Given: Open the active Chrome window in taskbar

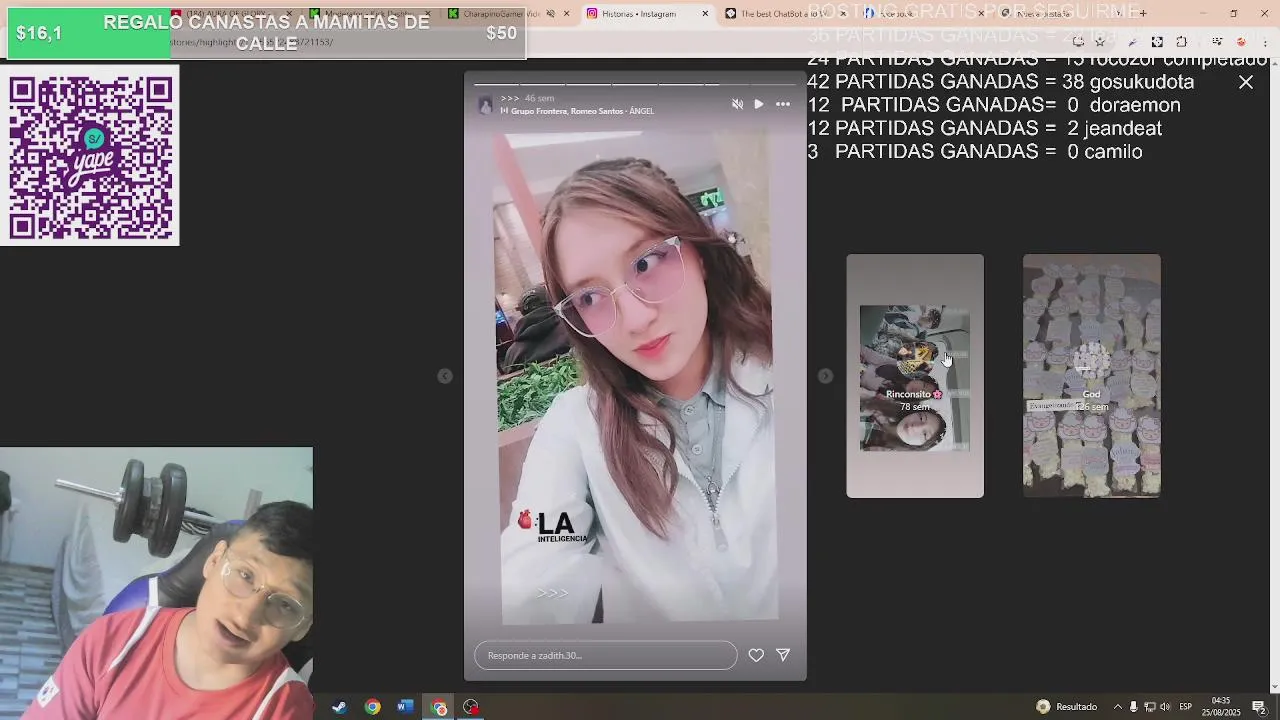Looking at the screenshot, I should (438, 707).
